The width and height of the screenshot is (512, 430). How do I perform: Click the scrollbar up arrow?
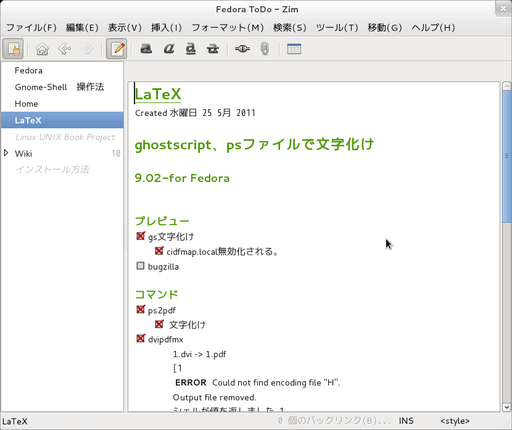click(x=507, y=86)
